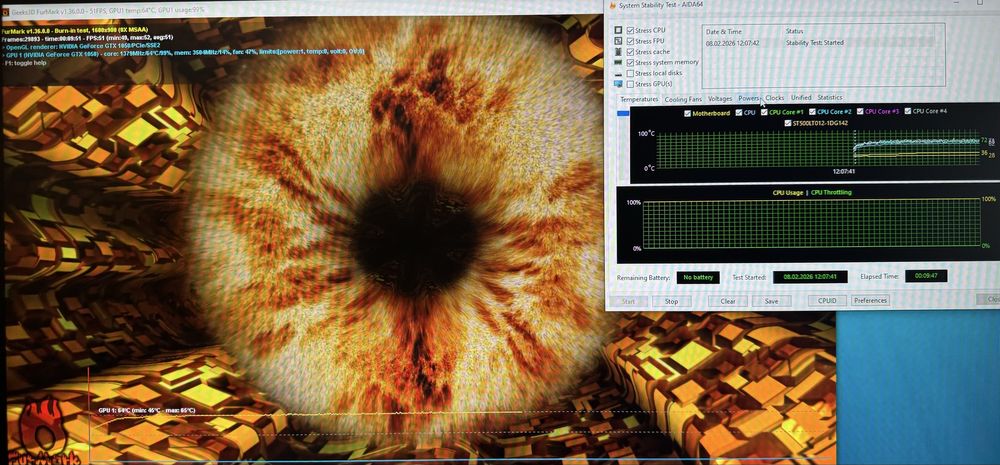This screenshot has width=1000, height=465.
Task: Toggle the CPU Core #2 graph checkbox
Action: [x=812, y=112]
